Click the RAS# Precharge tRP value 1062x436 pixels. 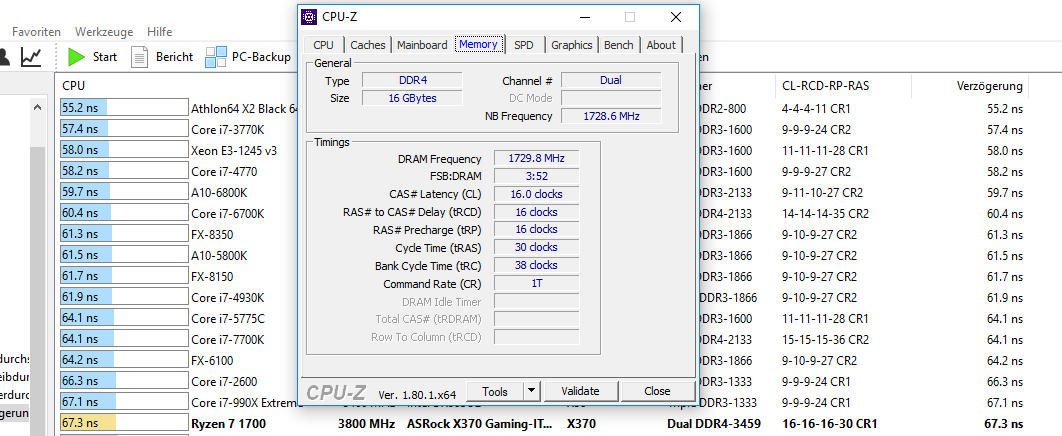536,230
